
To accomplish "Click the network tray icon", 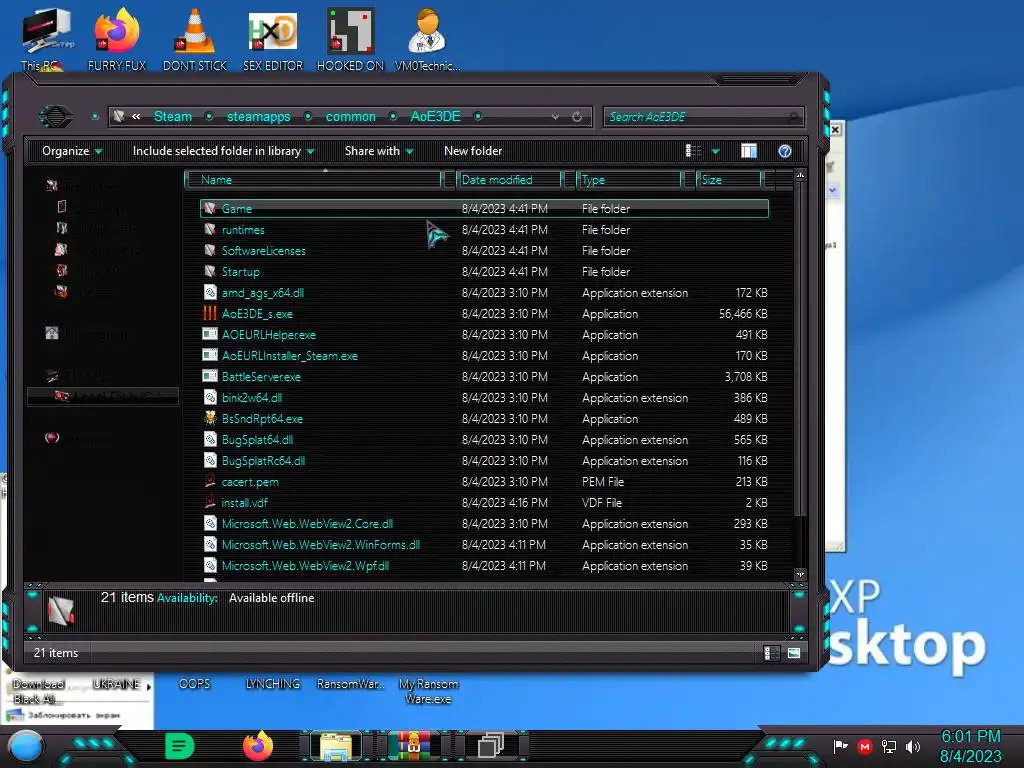I will tap(889, 746).
